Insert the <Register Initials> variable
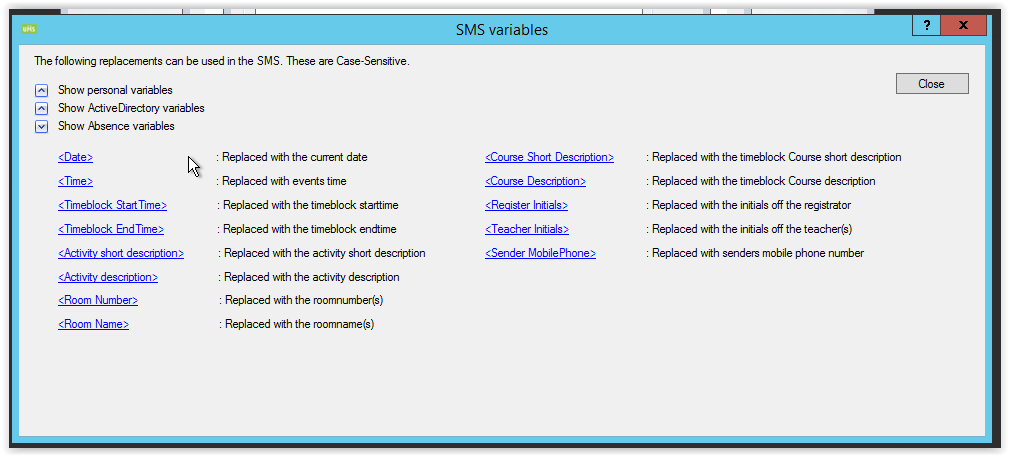Viewport: 1009px width, 456px height. coord(526,206)
